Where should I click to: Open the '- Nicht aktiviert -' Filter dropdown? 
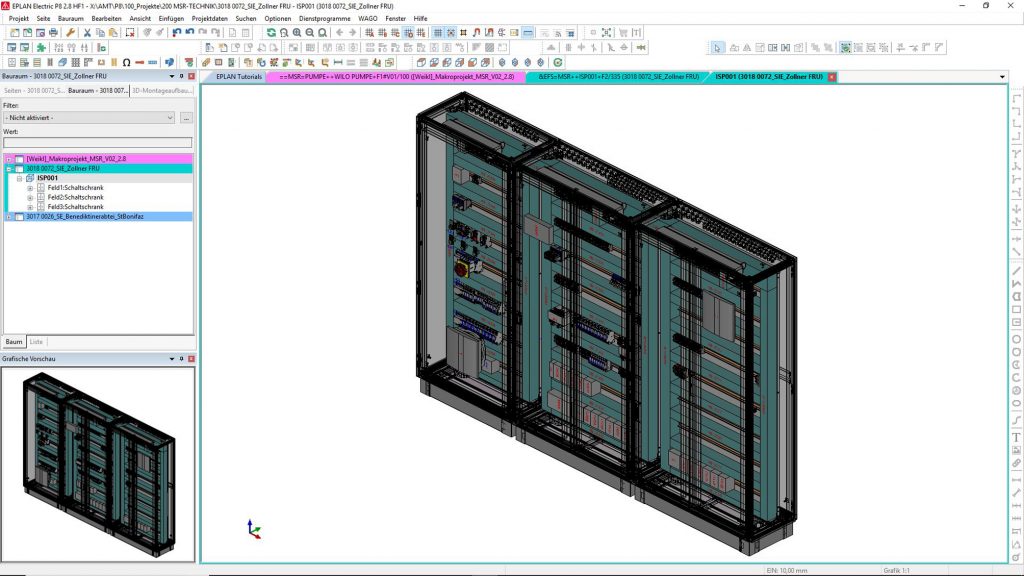88,117
